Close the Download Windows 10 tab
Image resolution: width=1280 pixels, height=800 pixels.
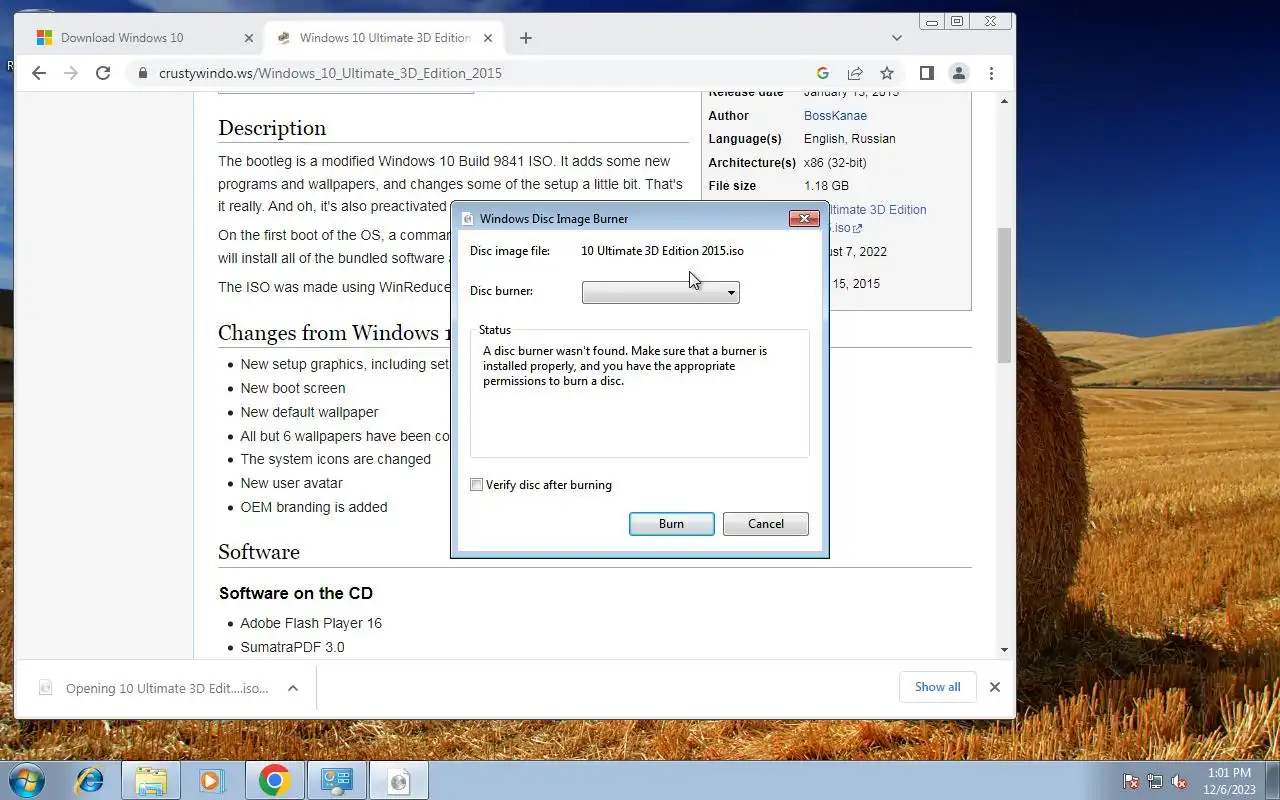(x=249, y=38)
